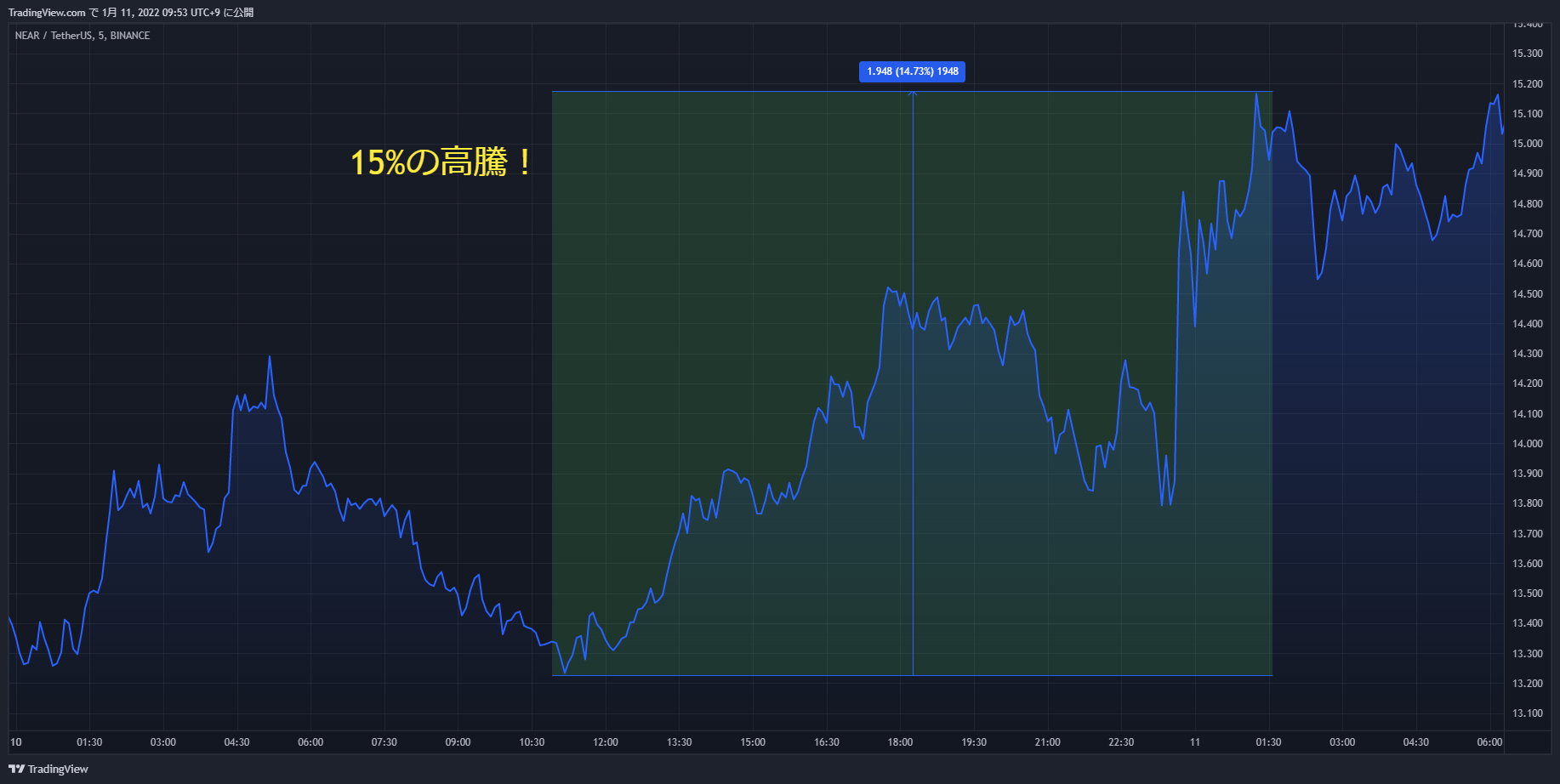
Task: Click the 06:00 time label near left
Action: coord(310,742)
